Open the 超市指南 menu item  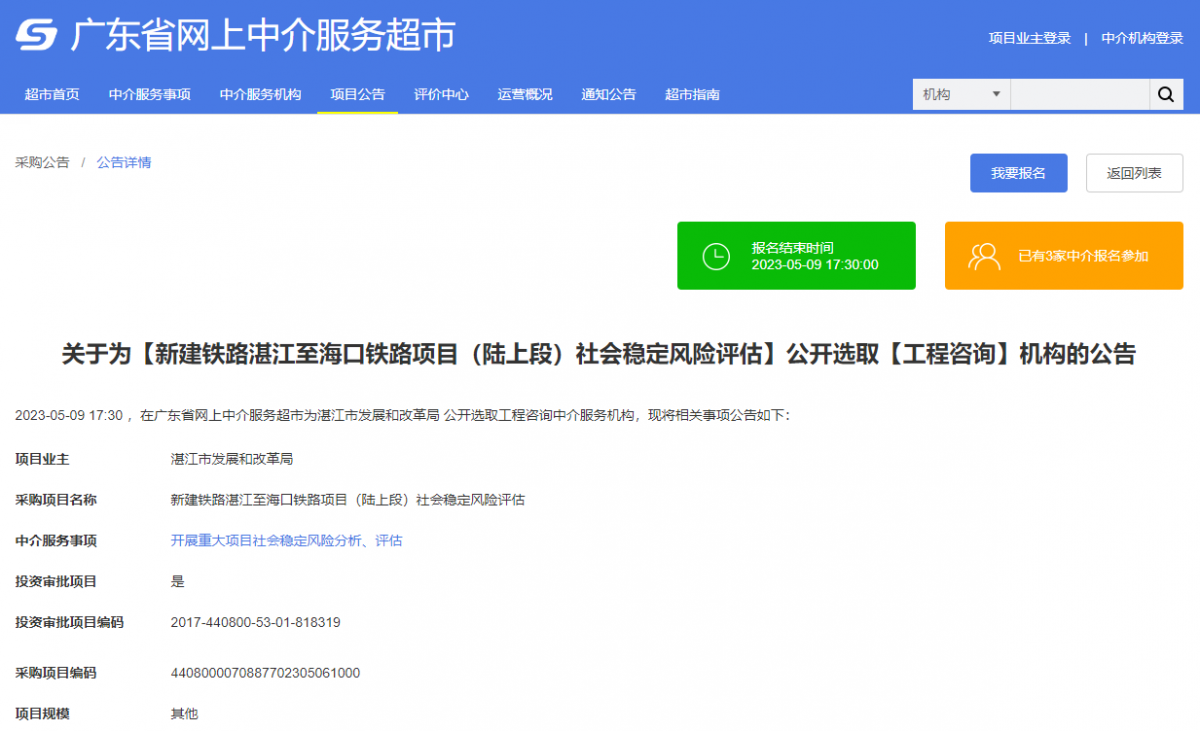click(x=692, y=95)
